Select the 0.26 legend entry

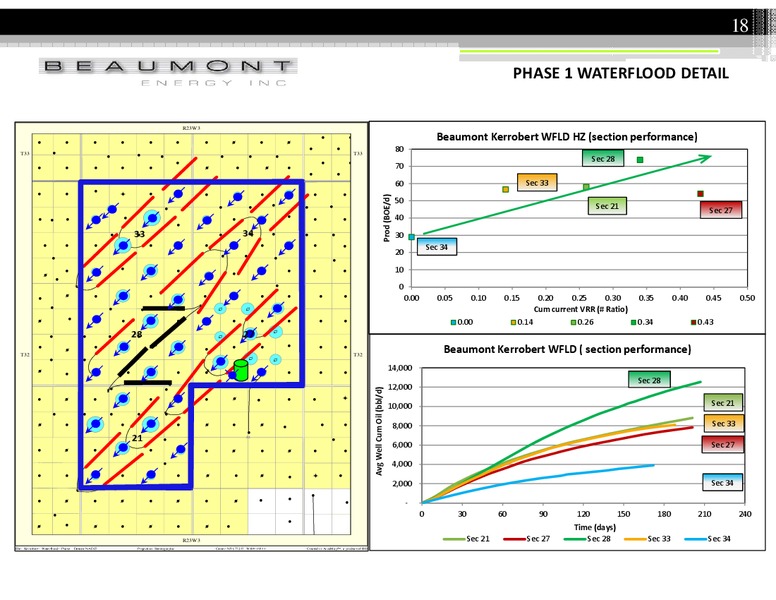(582, 322)
